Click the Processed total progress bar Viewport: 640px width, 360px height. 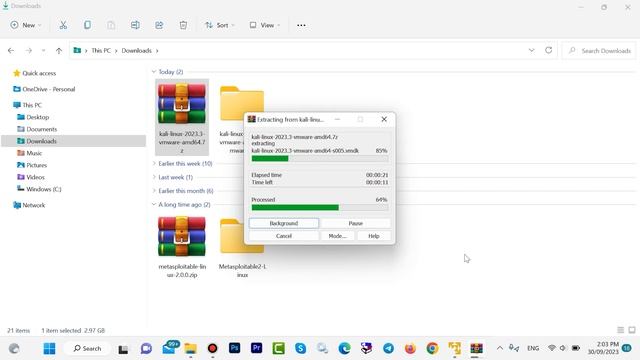(x=320, y=207)
